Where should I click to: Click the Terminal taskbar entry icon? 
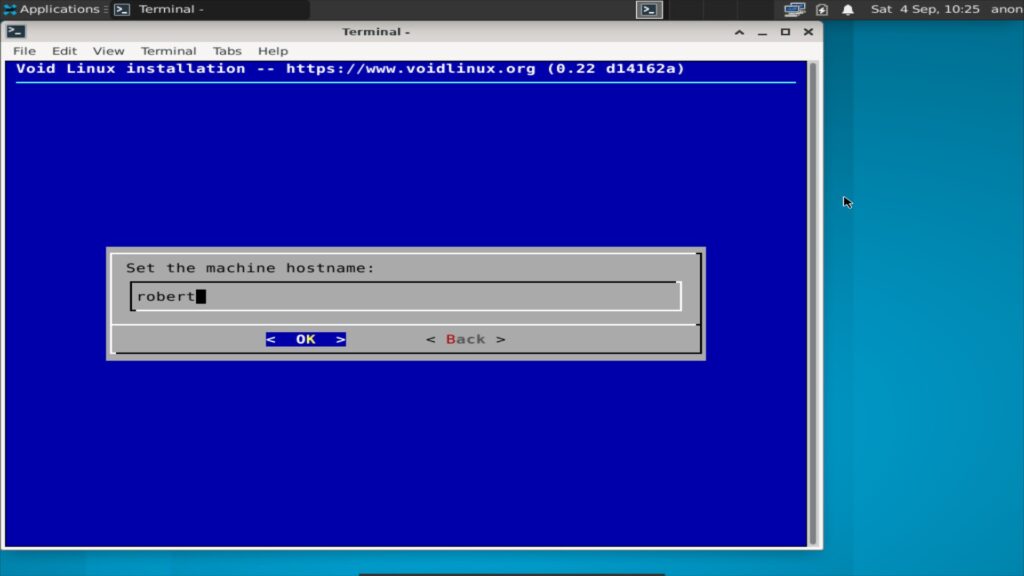click(x=122, y=9)
